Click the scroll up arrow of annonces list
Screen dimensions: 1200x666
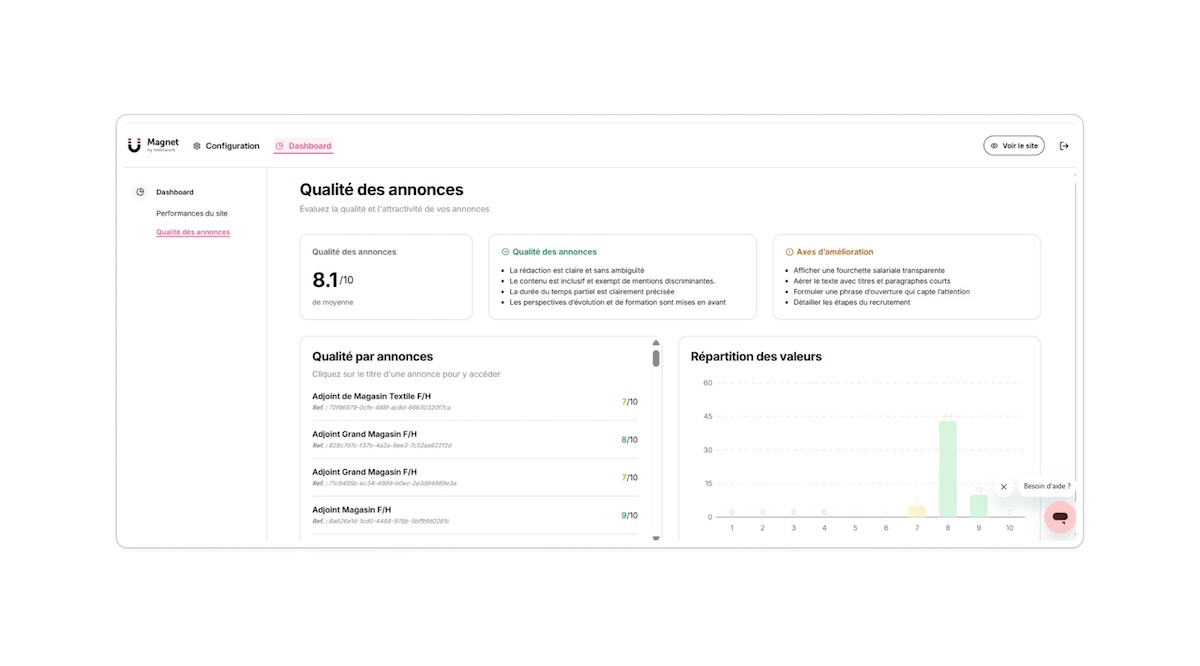[x=656, y=342]
